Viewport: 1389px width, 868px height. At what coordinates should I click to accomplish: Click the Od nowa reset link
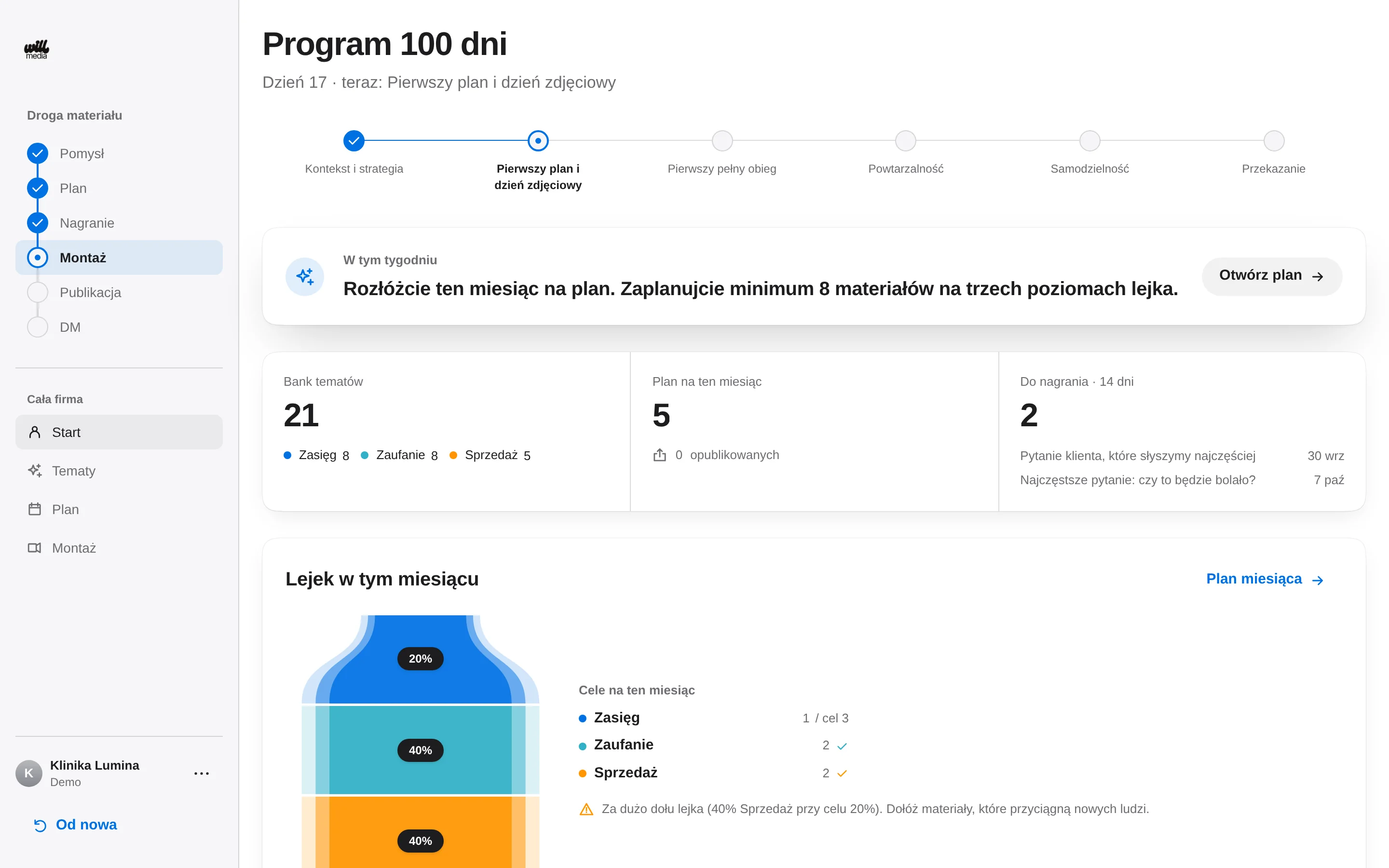click(75, 825)
